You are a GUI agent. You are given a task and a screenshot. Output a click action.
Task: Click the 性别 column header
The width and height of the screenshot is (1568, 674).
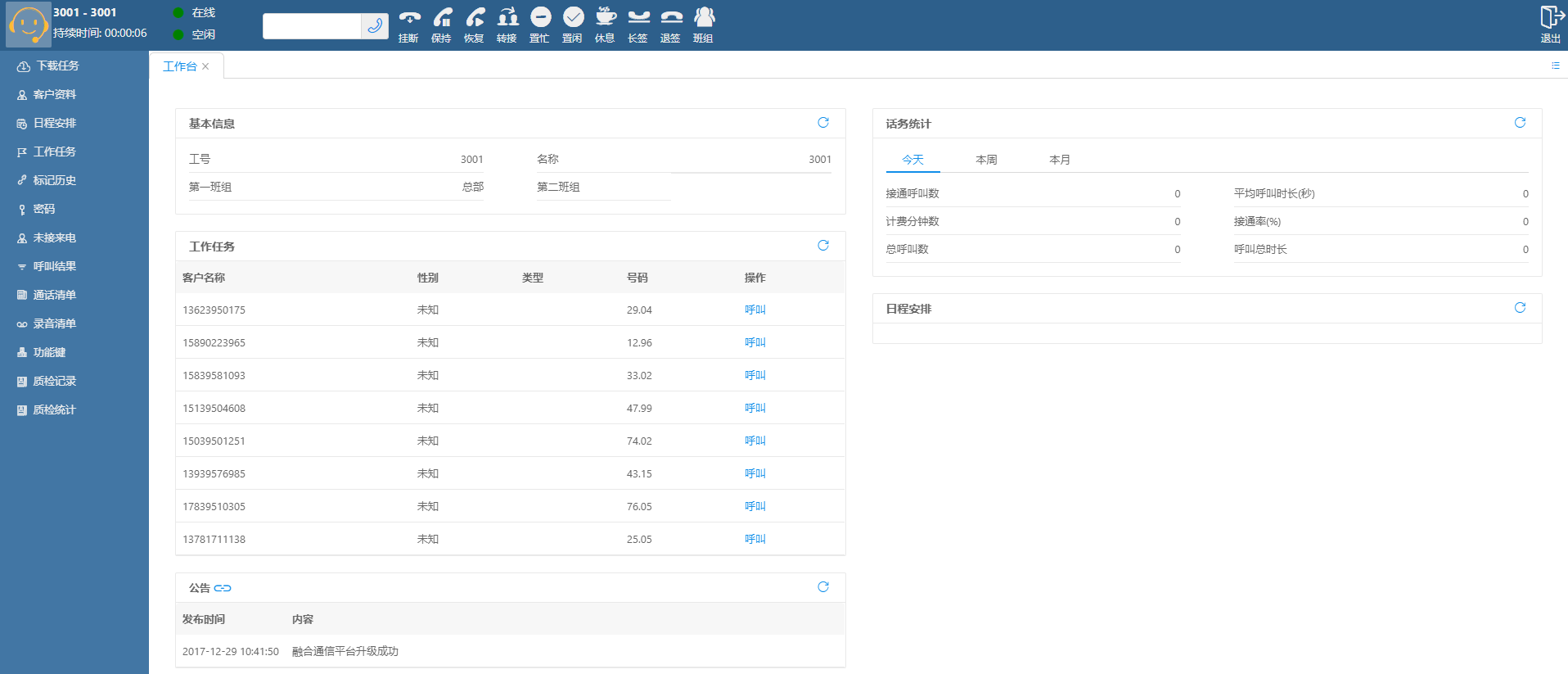428,278
